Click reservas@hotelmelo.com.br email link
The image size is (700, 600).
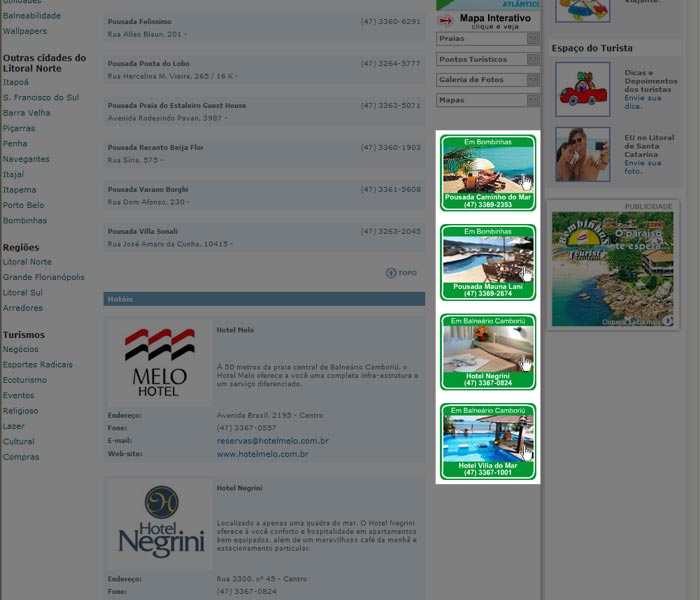272,441
